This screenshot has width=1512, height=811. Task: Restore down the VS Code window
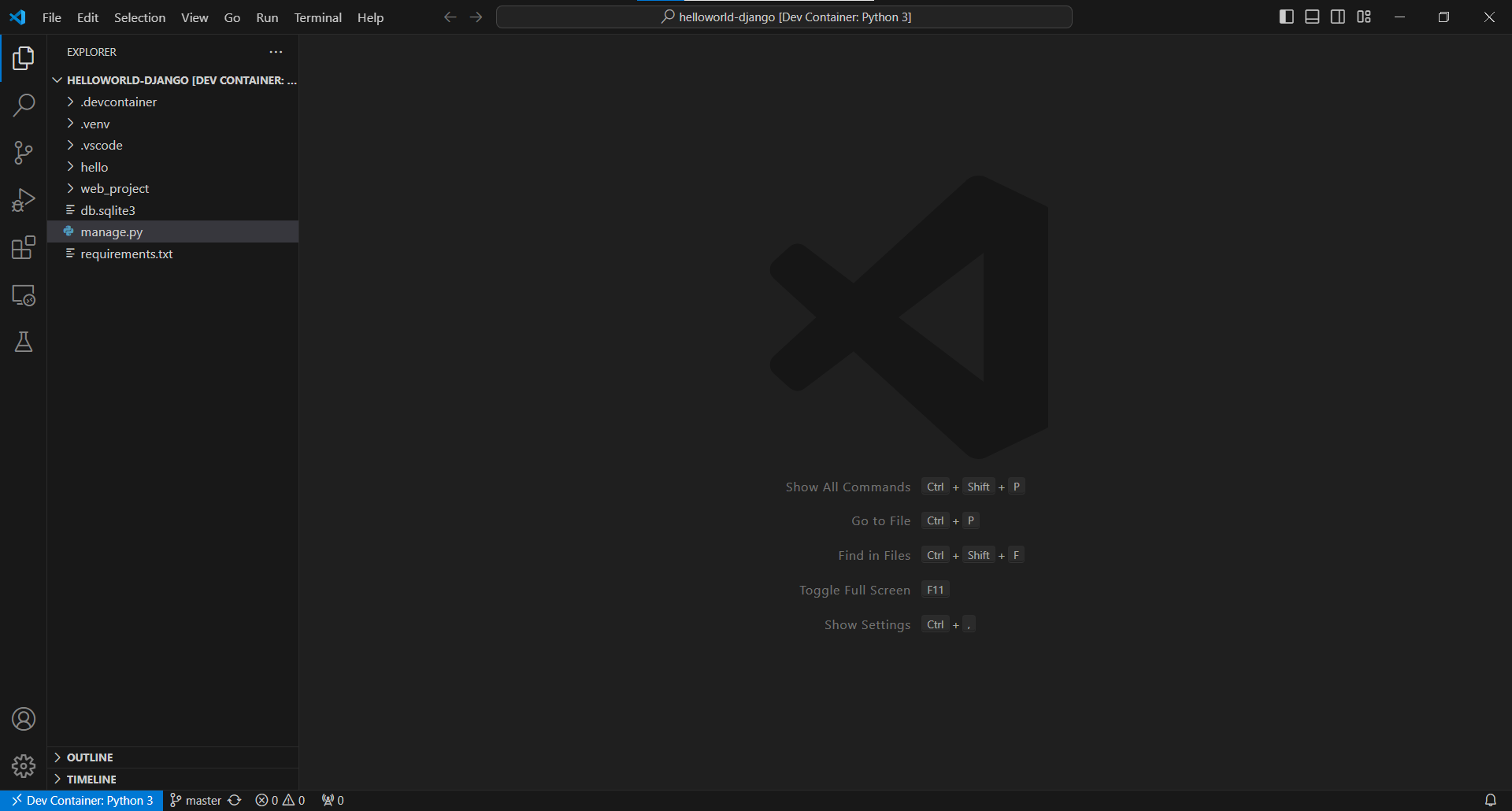click(x=1443, y=17)
